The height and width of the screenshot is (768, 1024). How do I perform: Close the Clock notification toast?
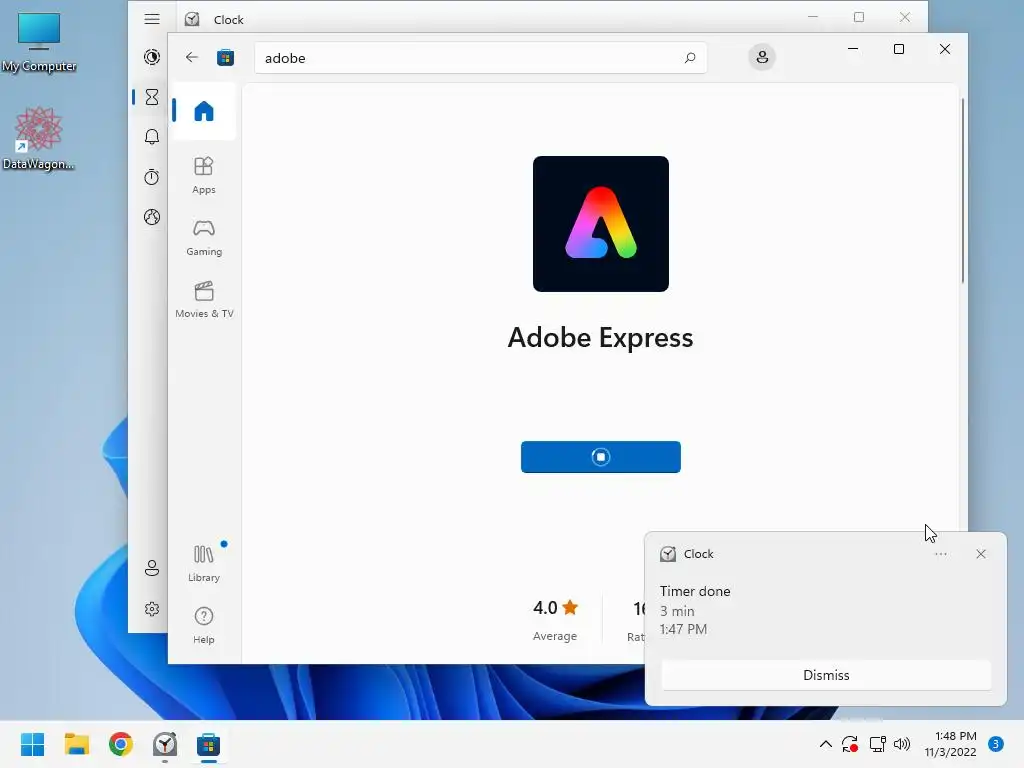981,554
